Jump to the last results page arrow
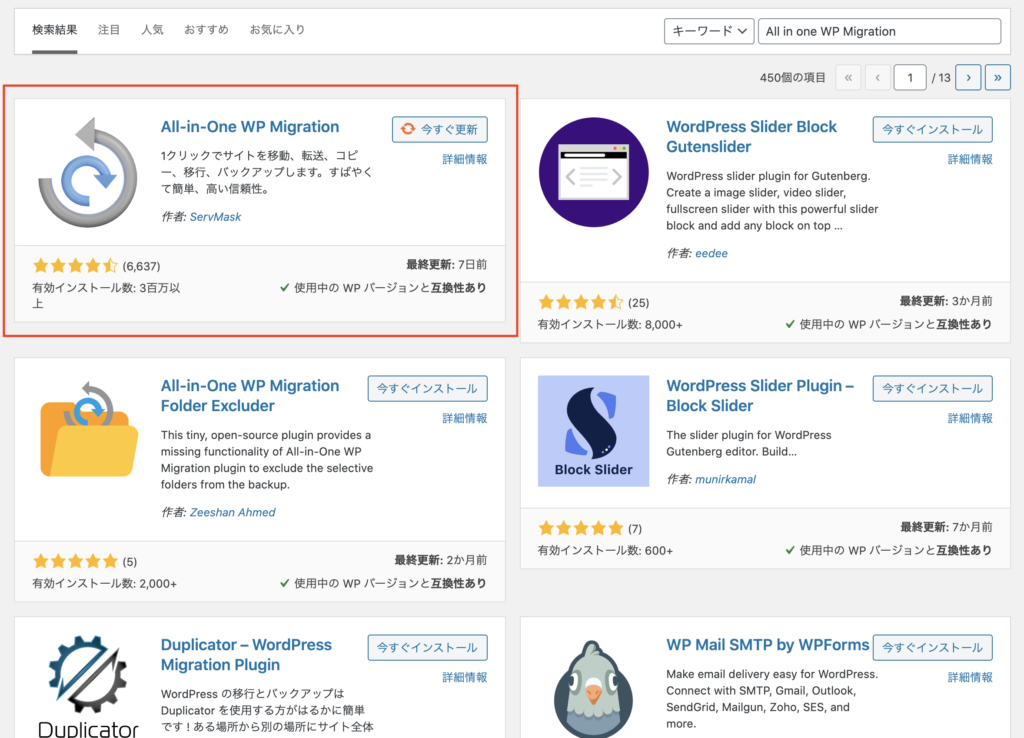 click(997, 78)
